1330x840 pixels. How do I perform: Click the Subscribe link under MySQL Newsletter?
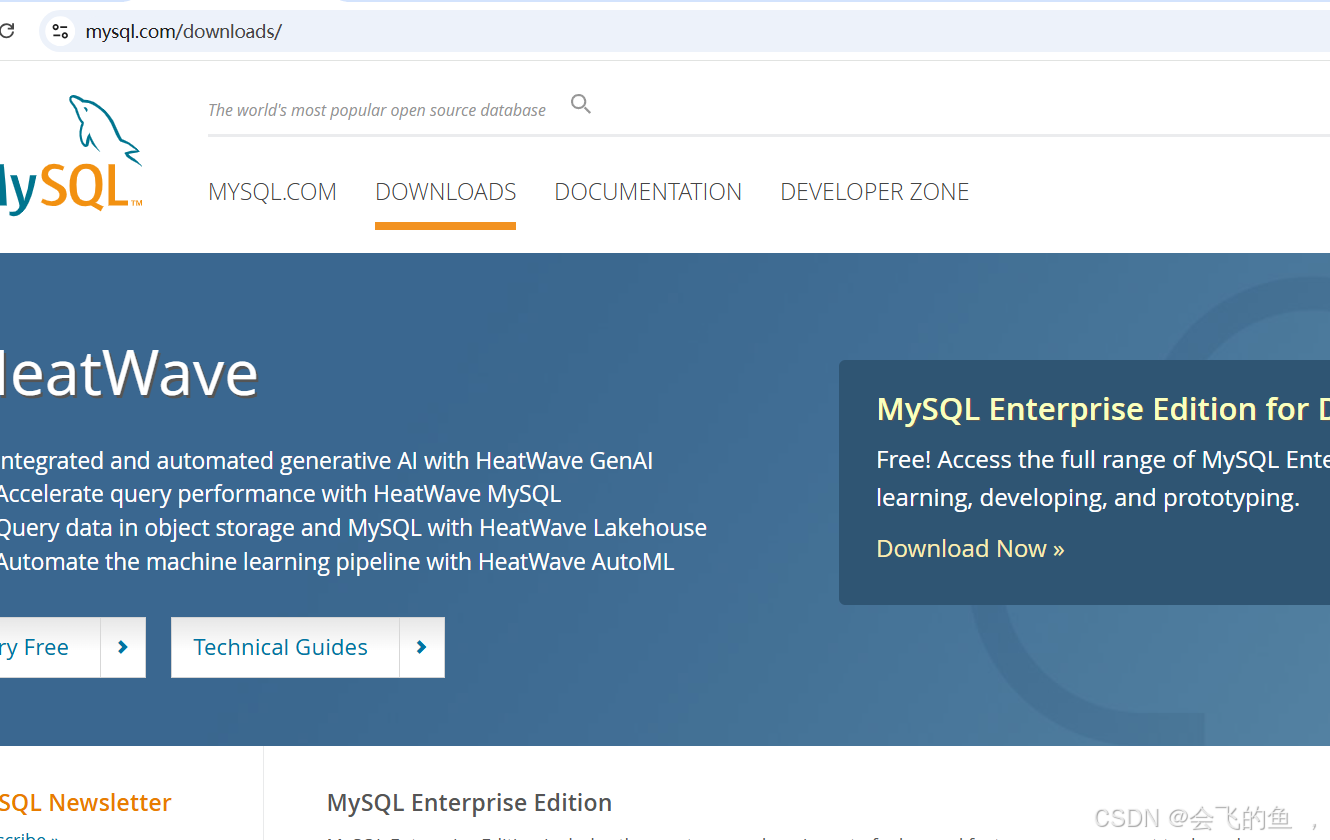click(x=25, y=833)
